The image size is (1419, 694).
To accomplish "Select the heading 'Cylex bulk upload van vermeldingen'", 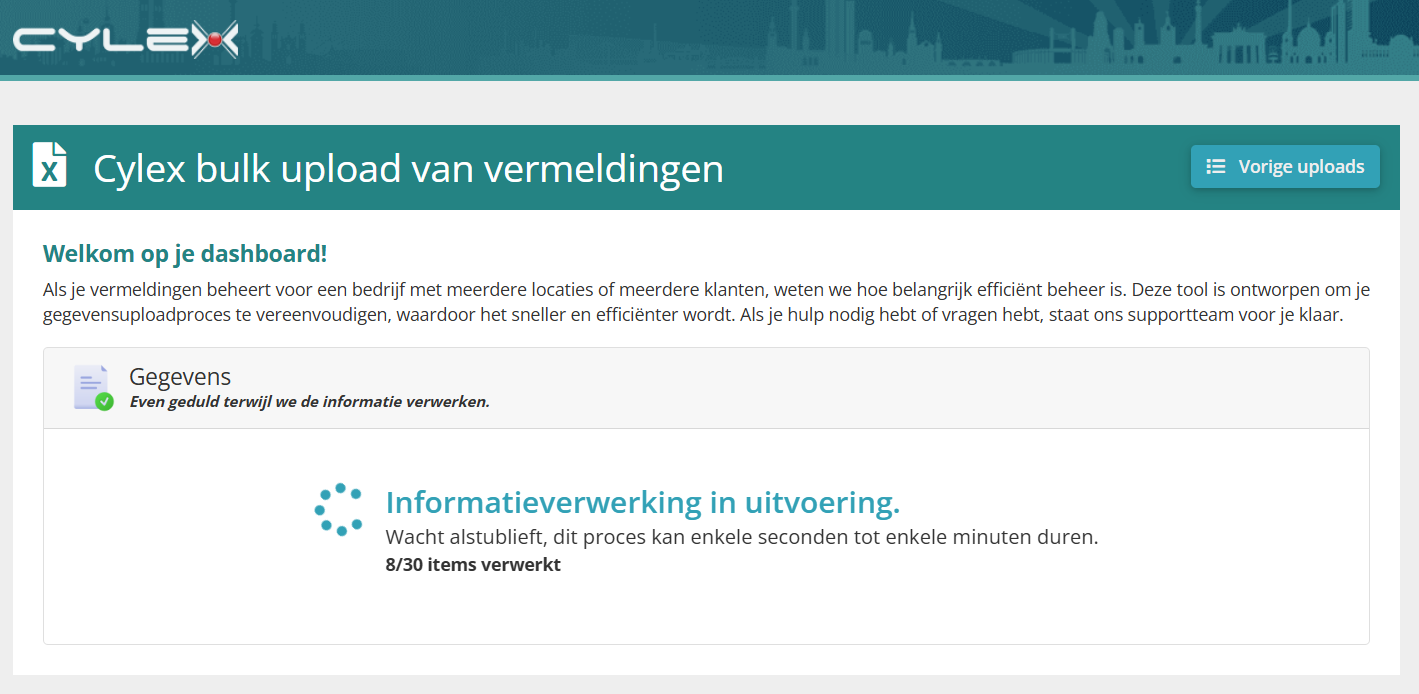I will point(408,168).
